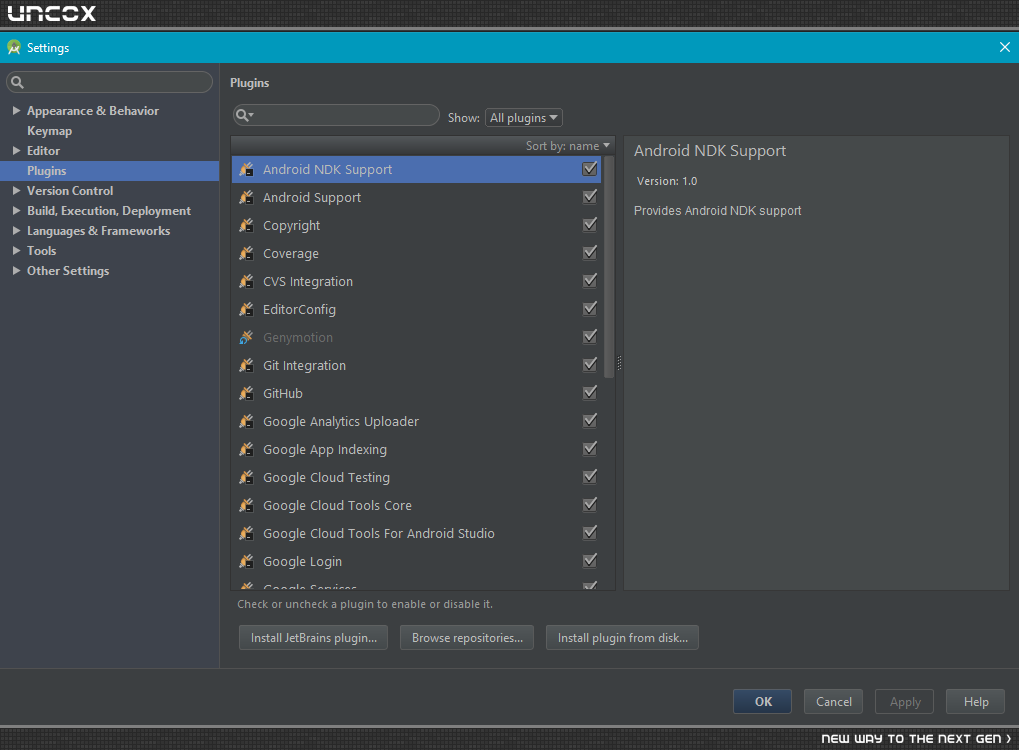Disable the CVS Integration checkbox
The height and width of the screenshot is (750, 1019).
point(589,281)
